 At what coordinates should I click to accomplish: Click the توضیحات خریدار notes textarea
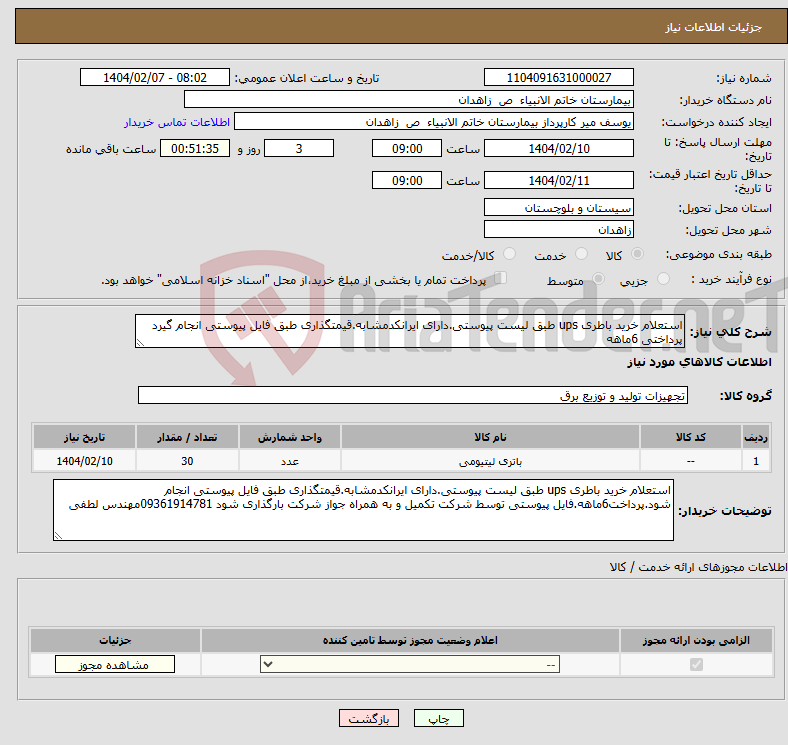363,510
